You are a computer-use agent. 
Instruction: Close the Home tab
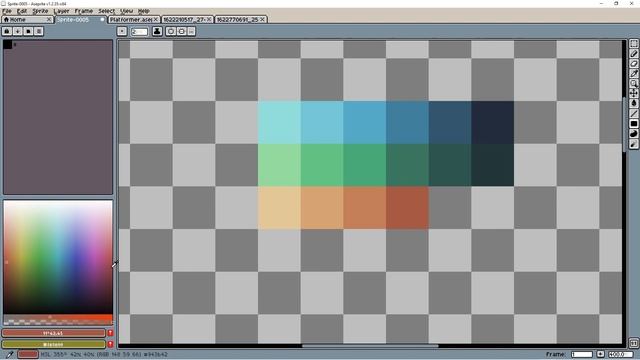49,19
